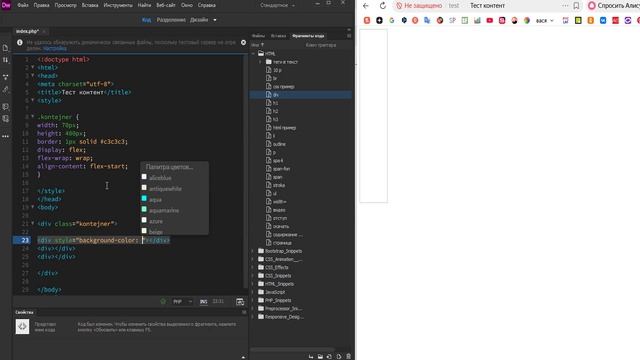The height and width of the screenshot is (360, 640).
Task: Expand the PHP_Snippets folder
Action: point(253,300)
